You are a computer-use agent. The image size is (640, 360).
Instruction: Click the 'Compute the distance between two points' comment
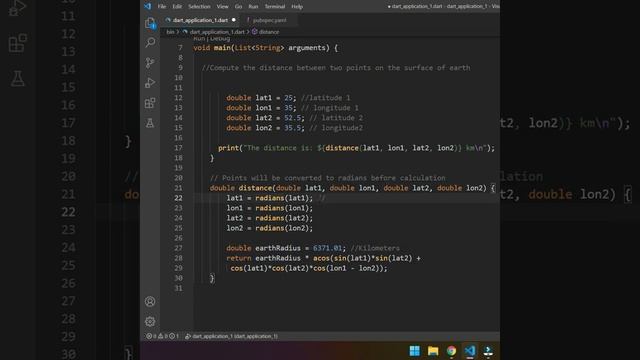(336, 68)
